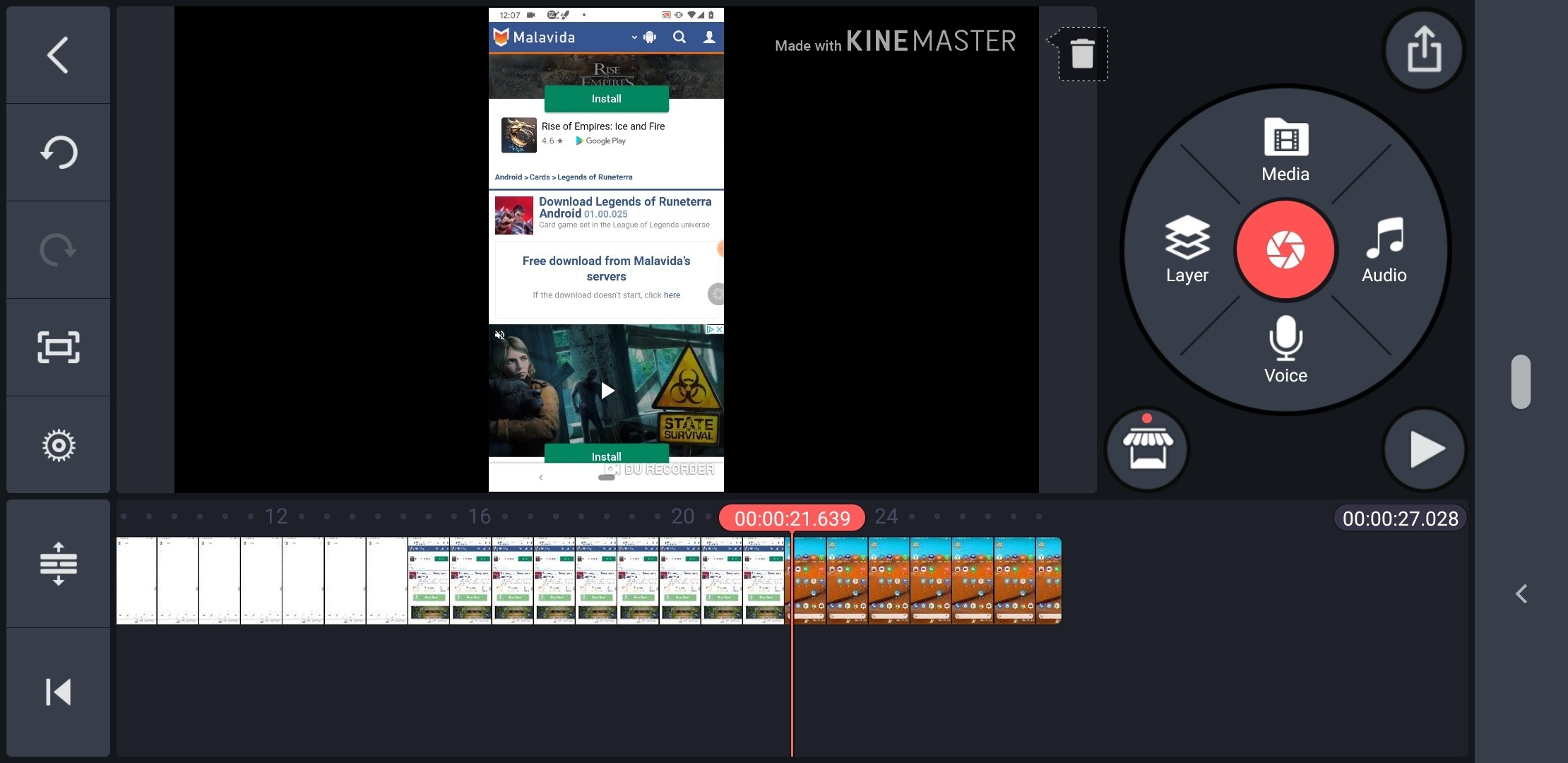The height and width of the screenshot is (763, 1568).
Task: Click the back navigation arrow
Action: [57, 54]
